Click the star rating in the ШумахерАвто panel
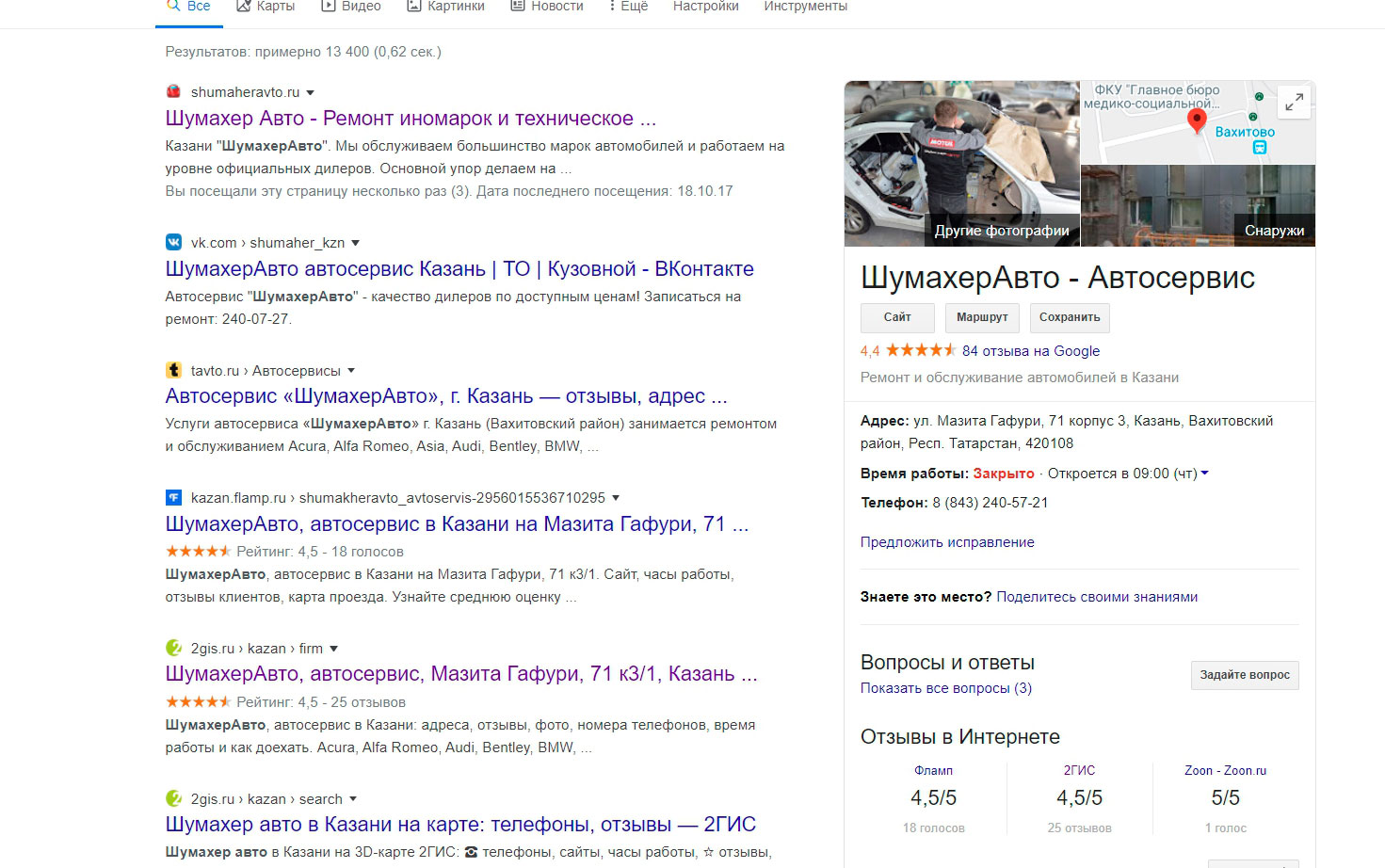 pyautogui.click(x=921, y=350)
